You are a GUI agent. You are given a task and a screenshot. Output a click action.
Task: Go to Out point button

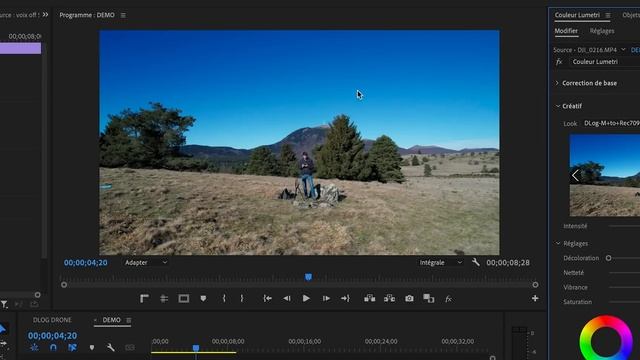point(345,298)
